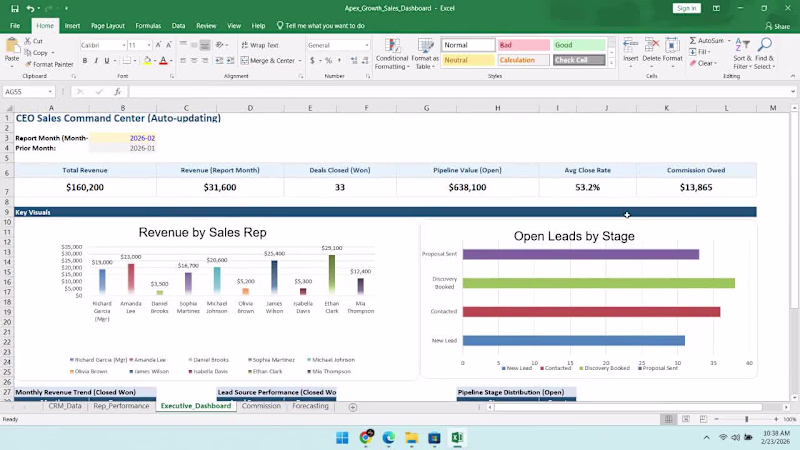Open Conditional Formatting
The height and width of the screenshot is (450, 800).
pos(392,54)
